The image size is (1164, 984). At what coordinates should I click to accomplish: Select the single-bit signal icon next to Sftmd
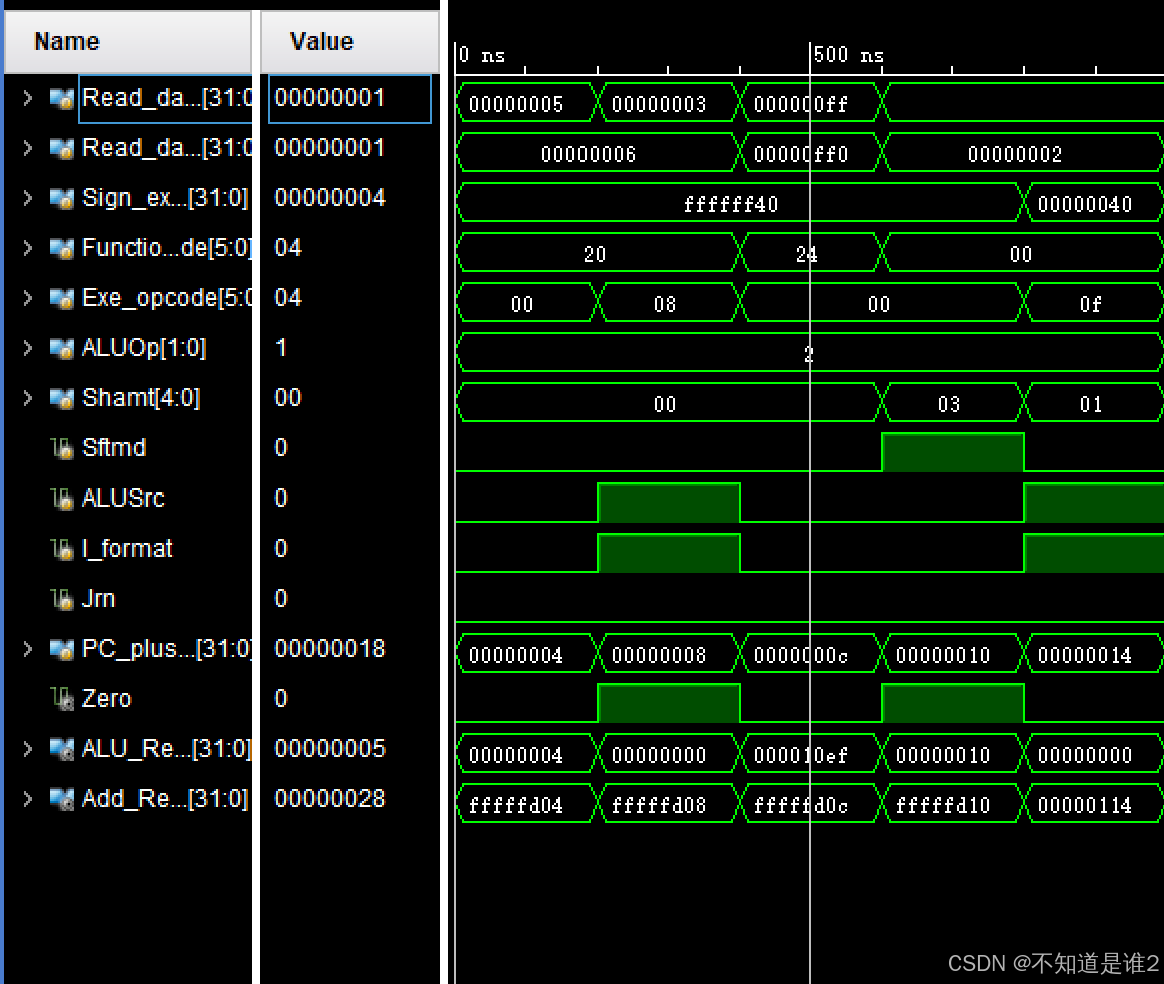[x=60, y=448]
